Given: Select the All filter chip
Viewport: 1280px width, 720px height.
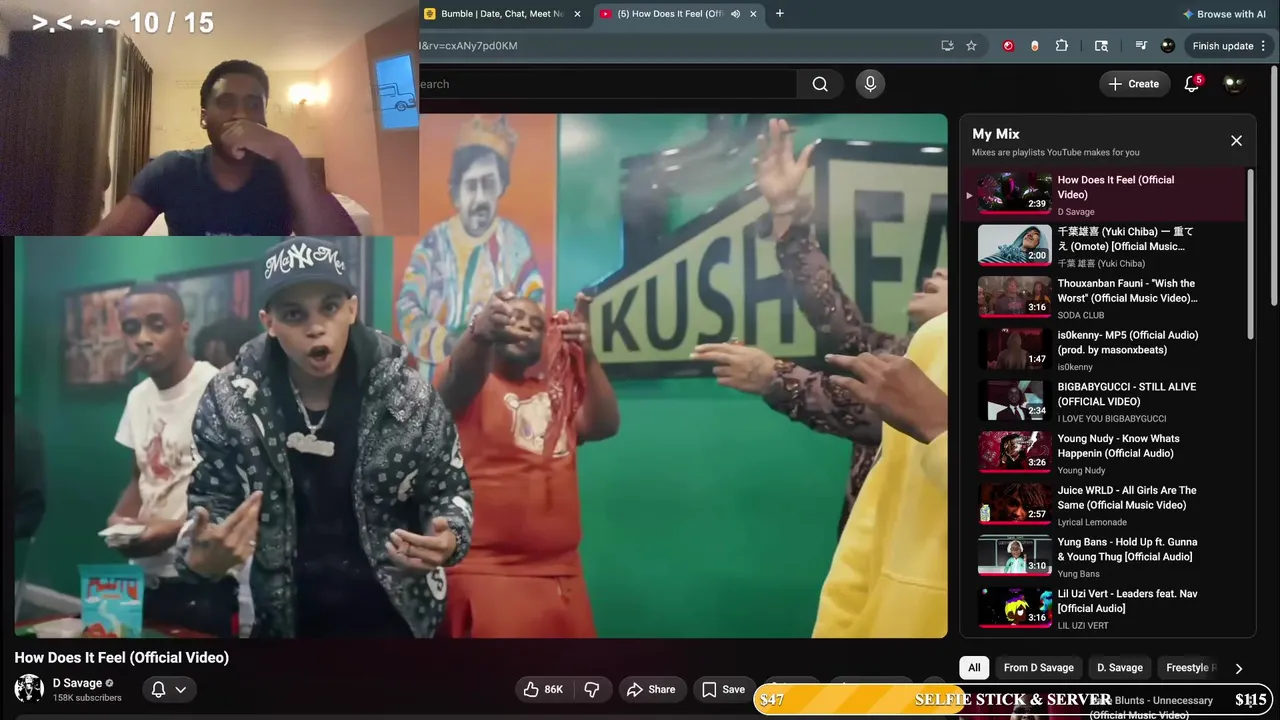Looking at the screenshot, I should point(974,668).
